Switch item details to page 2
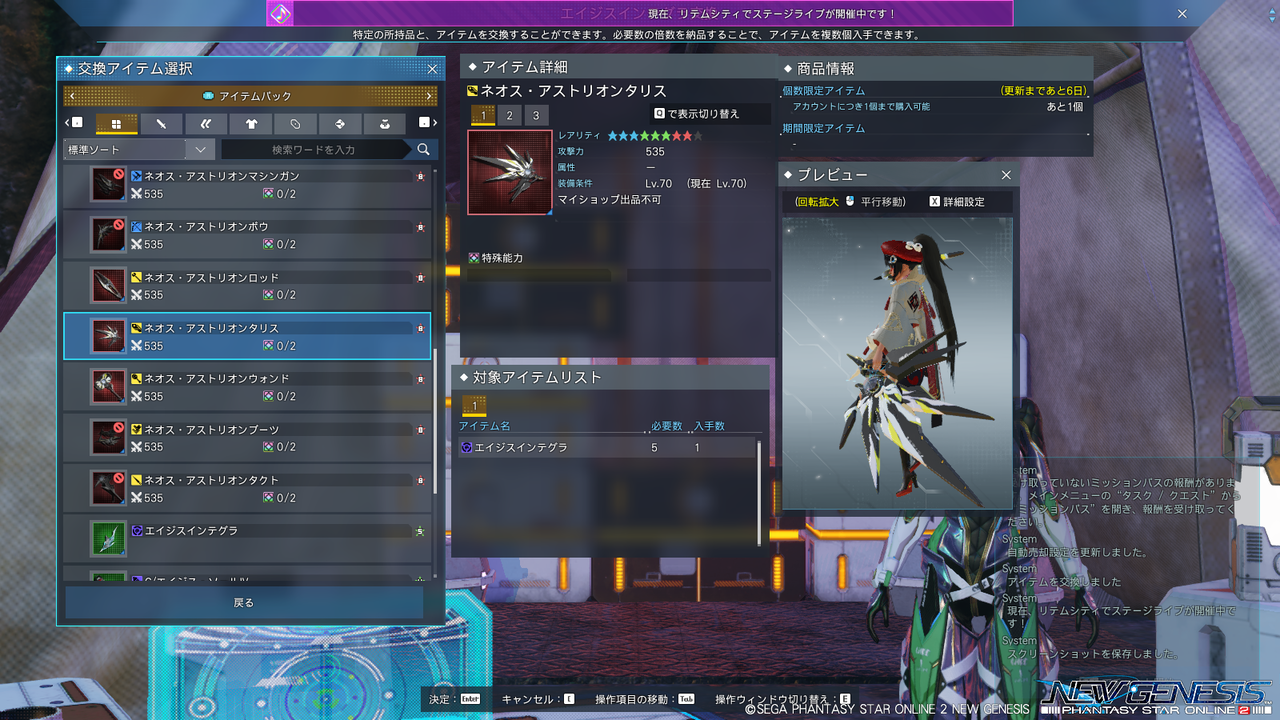 click(509, 115)
